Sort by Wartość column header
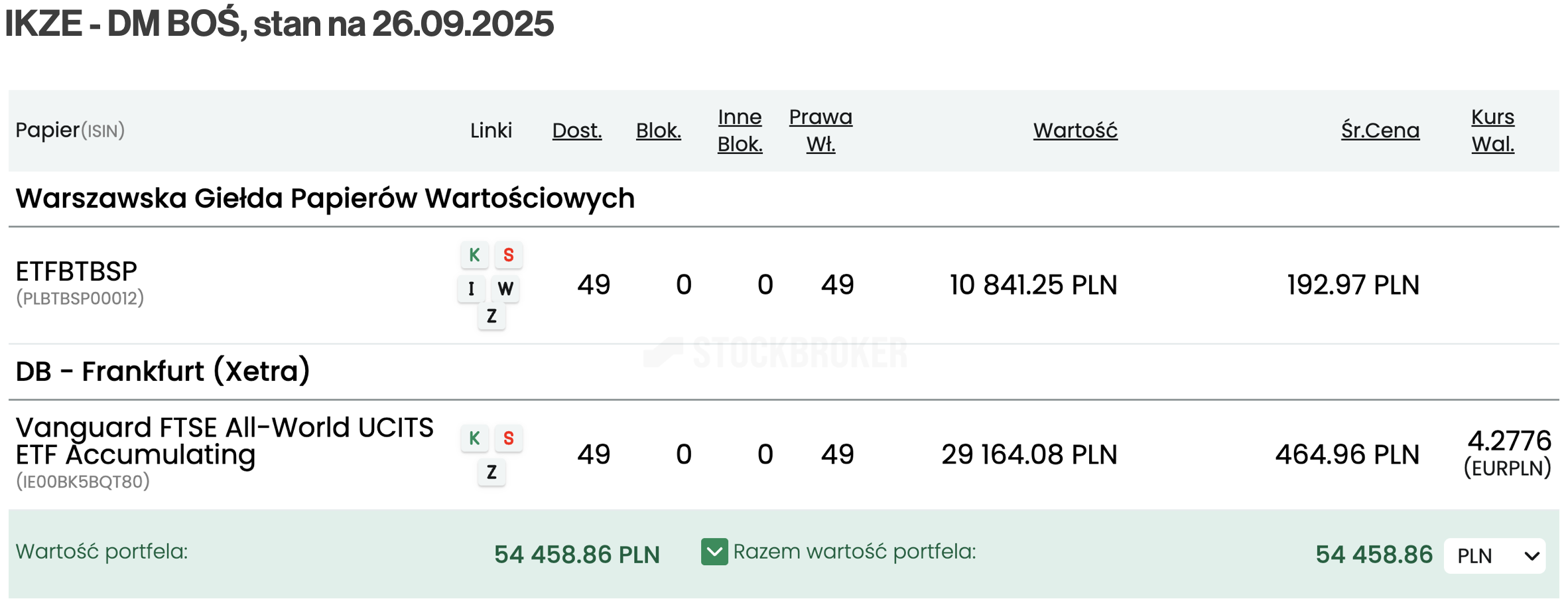Viewport: 1568px width, 605px height. (1075, 131)
